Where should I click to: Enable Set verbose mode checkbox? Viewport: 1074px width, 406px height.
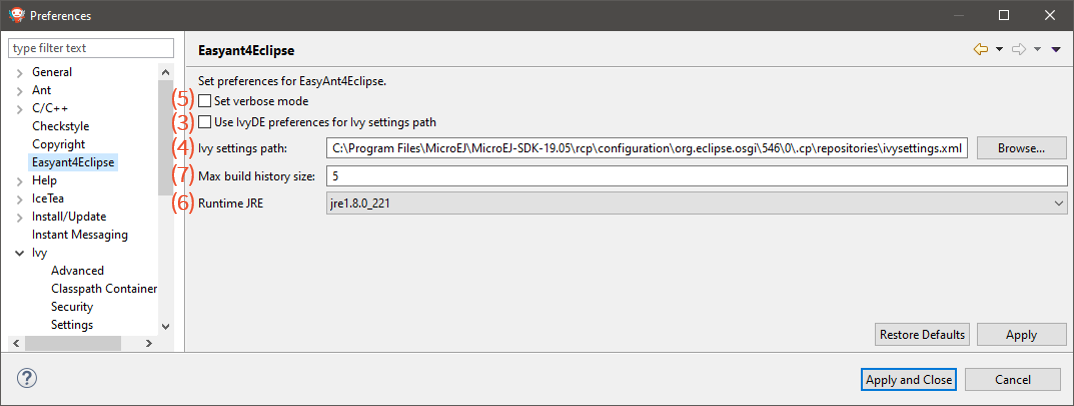[205, 101]
